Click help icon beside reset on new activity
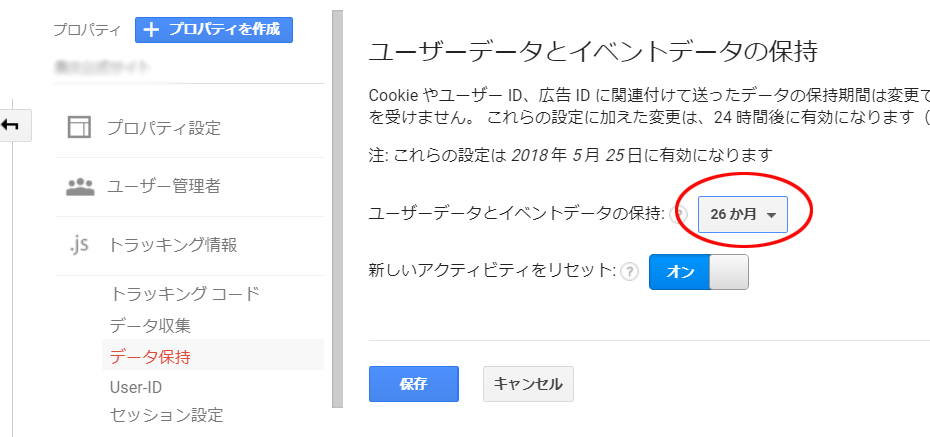The width and height of the screenshot is (930, 437). pos(629,272)
